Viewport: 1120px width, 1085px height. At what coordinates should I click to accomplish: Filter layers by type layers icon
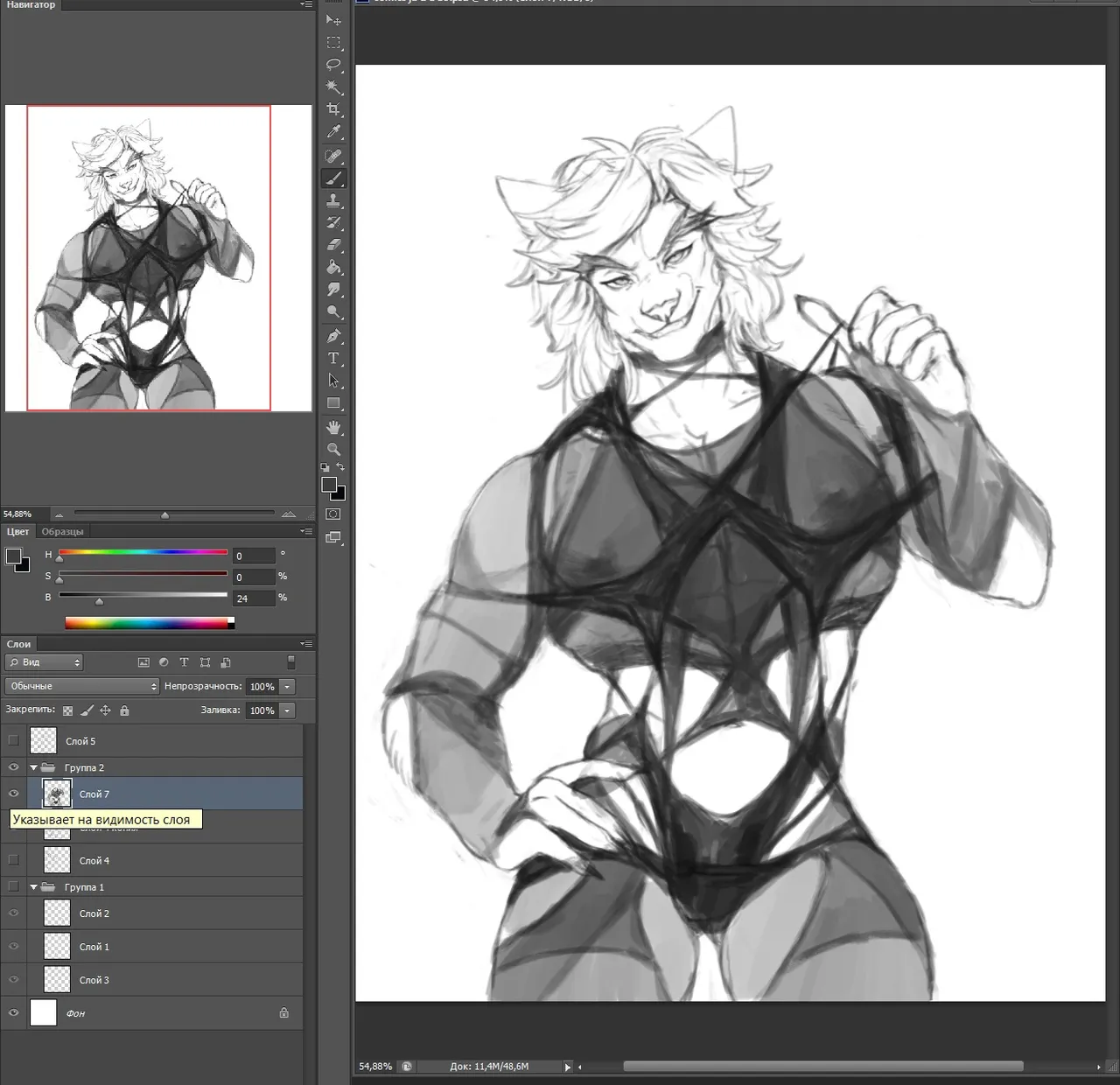click(x=184, y=662)
